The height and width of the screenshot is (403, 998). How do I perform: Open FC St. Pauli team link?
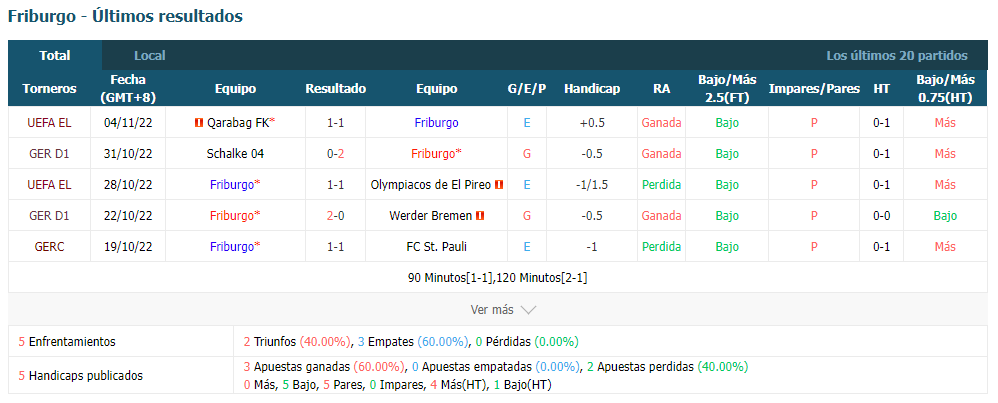click(x=437, y=246)
